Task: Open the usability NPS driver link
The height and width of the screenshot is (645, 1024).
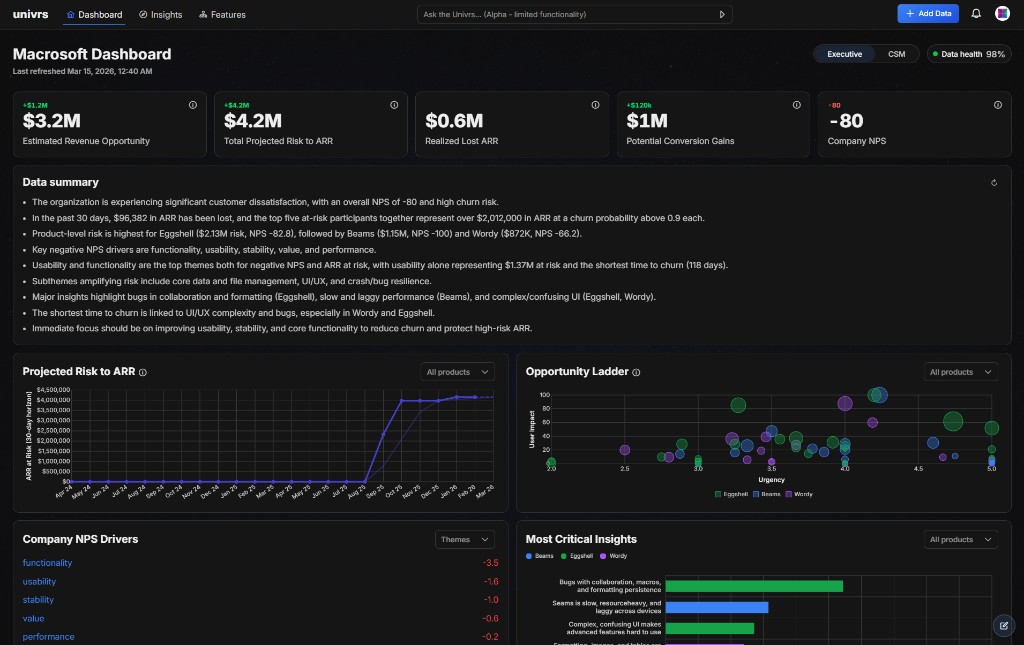Action: [x=39, y=581]
